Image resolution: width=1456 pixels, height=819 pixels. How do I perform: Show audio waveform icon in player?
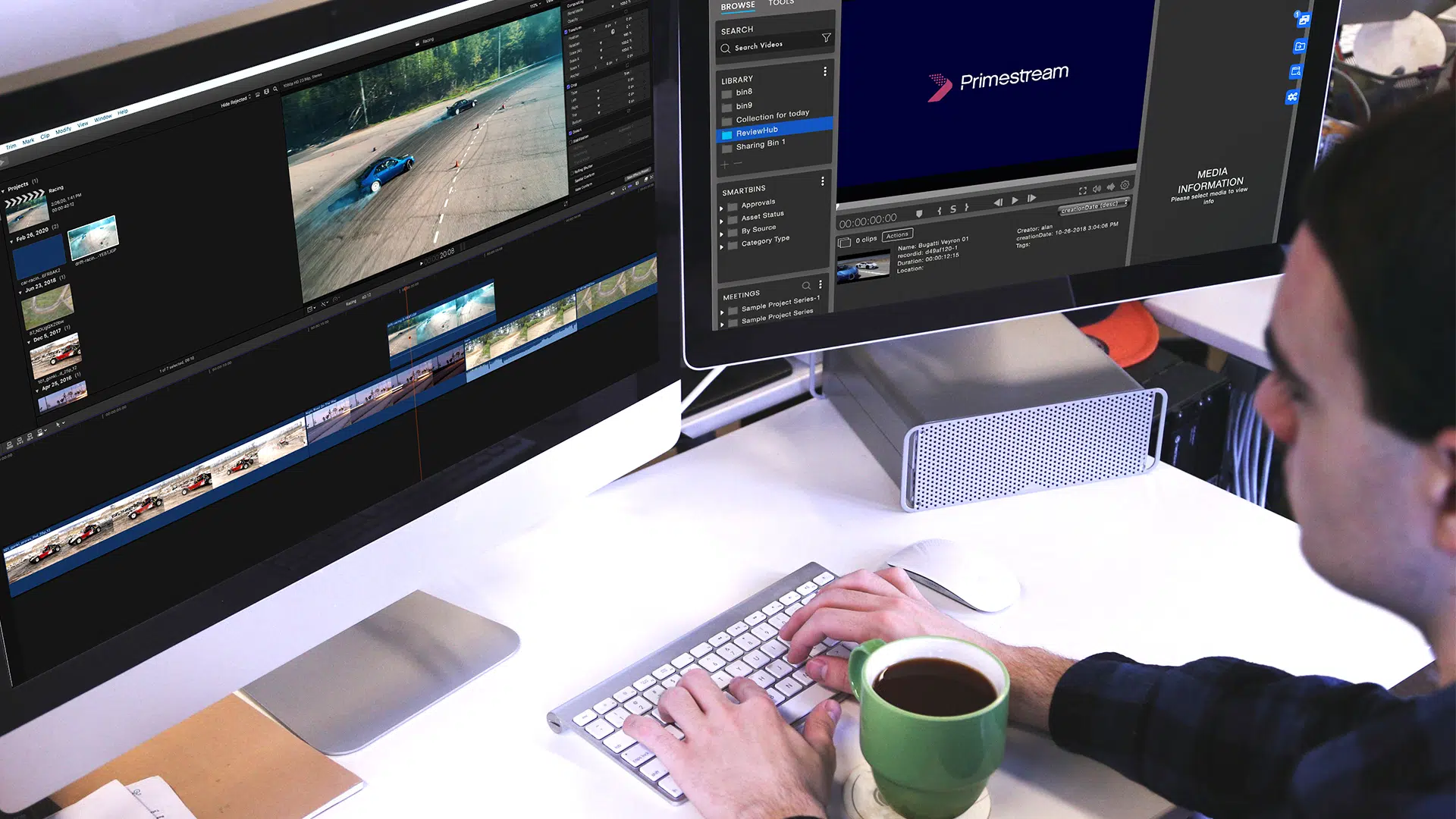1111,187
